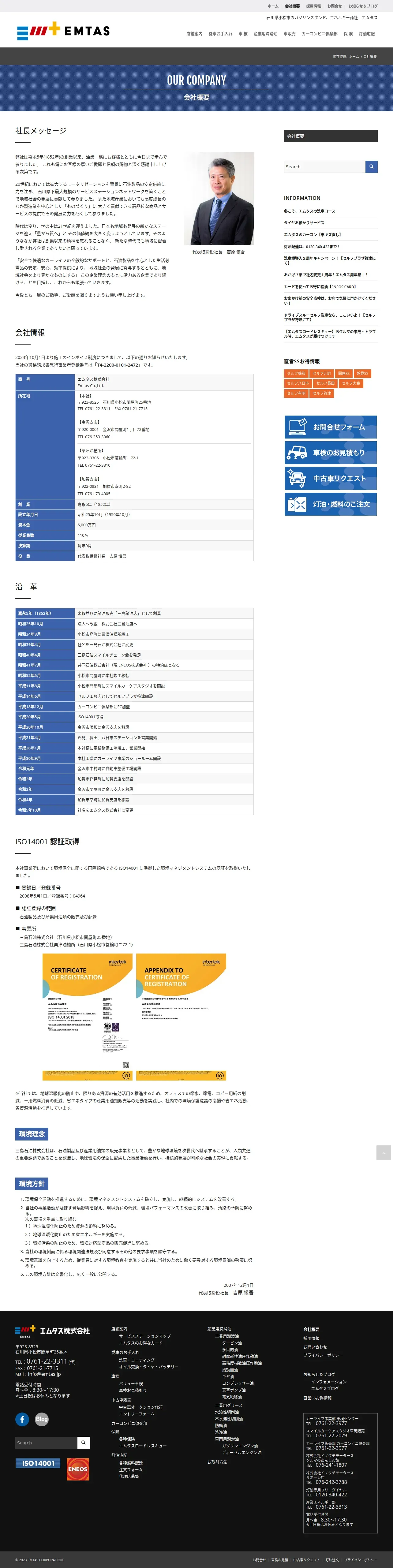Screen dimensions: 393x1568
Task: Open おかげさまで社名変更１周年 news item
Action: [326, 274]
